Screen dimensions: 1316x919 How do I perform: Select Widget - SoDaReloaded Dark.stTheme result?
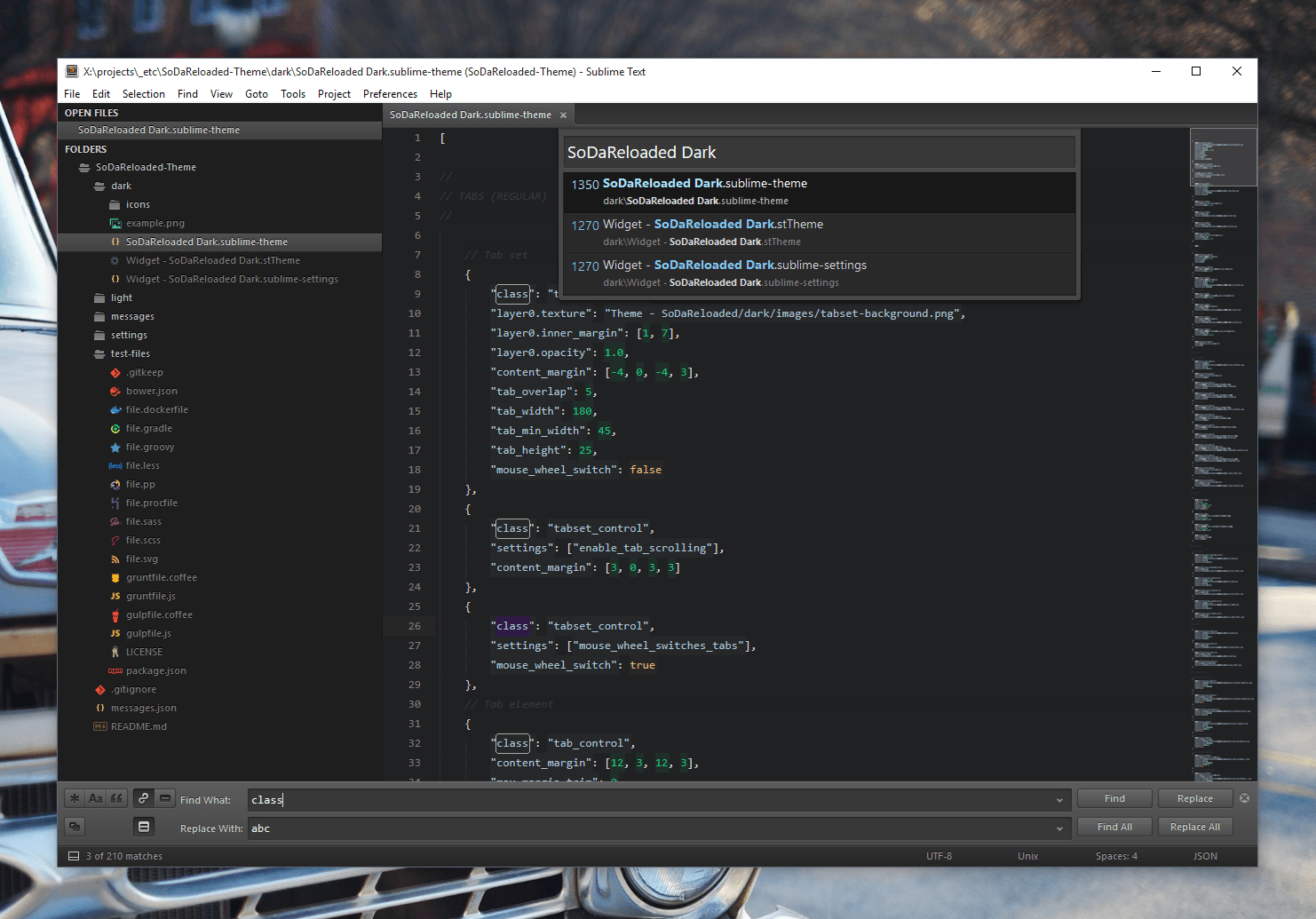[820, 233]
